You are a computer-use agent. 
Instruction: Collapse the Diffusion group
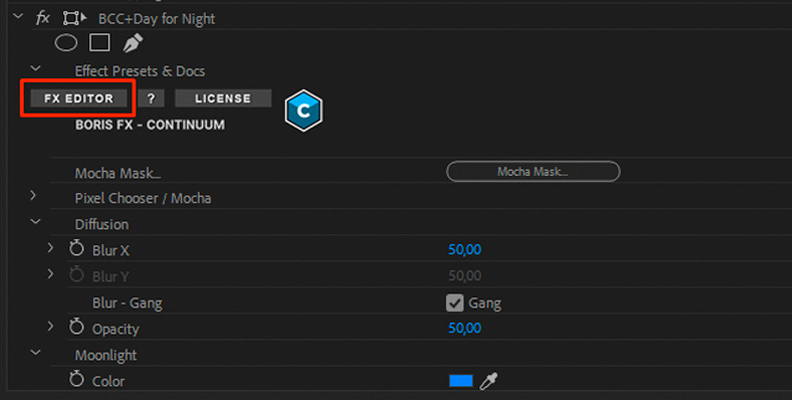[x=35, y=221]
